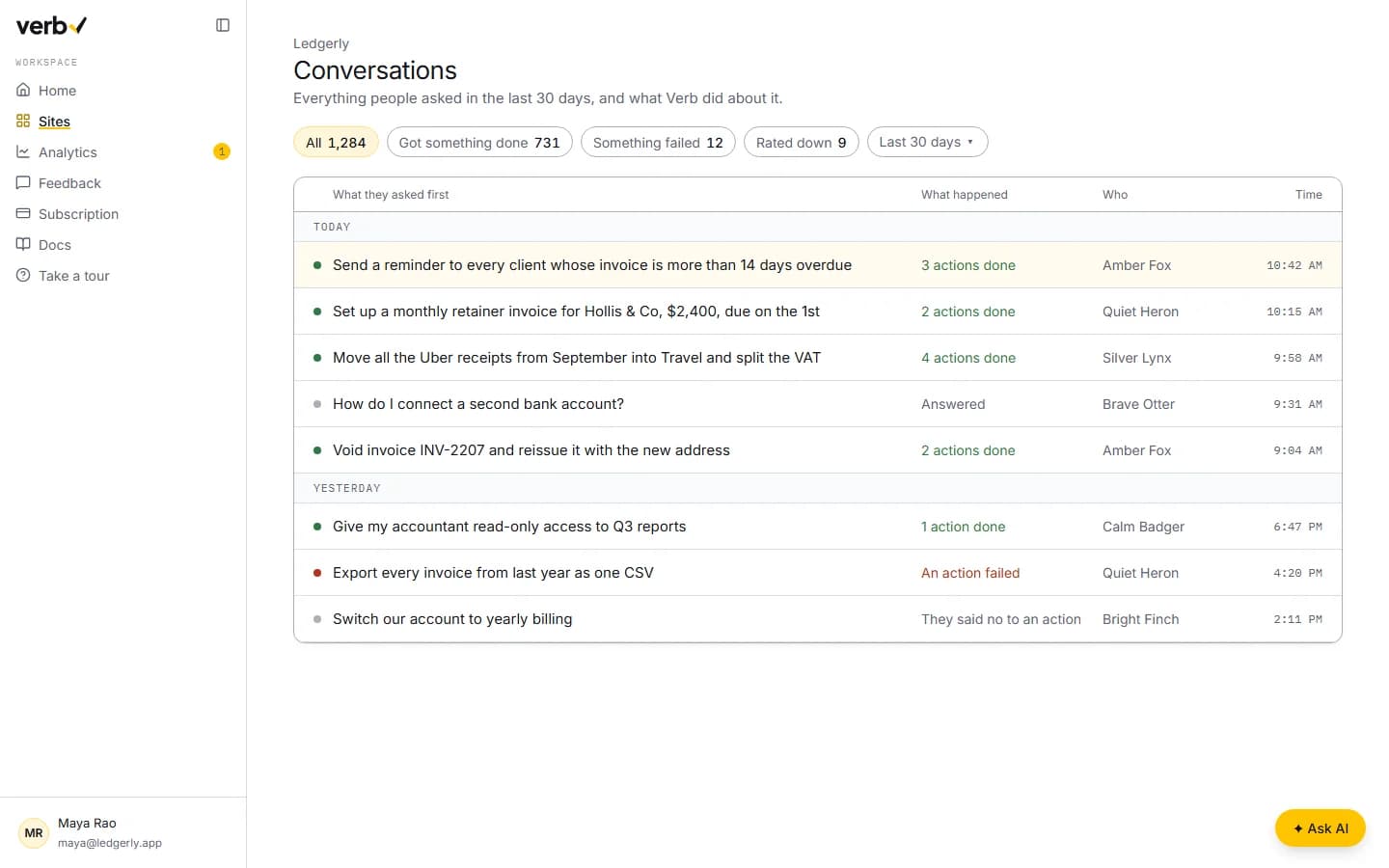This screenshot has width=1389, height=868.
Task: Click the Analytics notification badge
Action: [222, 151]
